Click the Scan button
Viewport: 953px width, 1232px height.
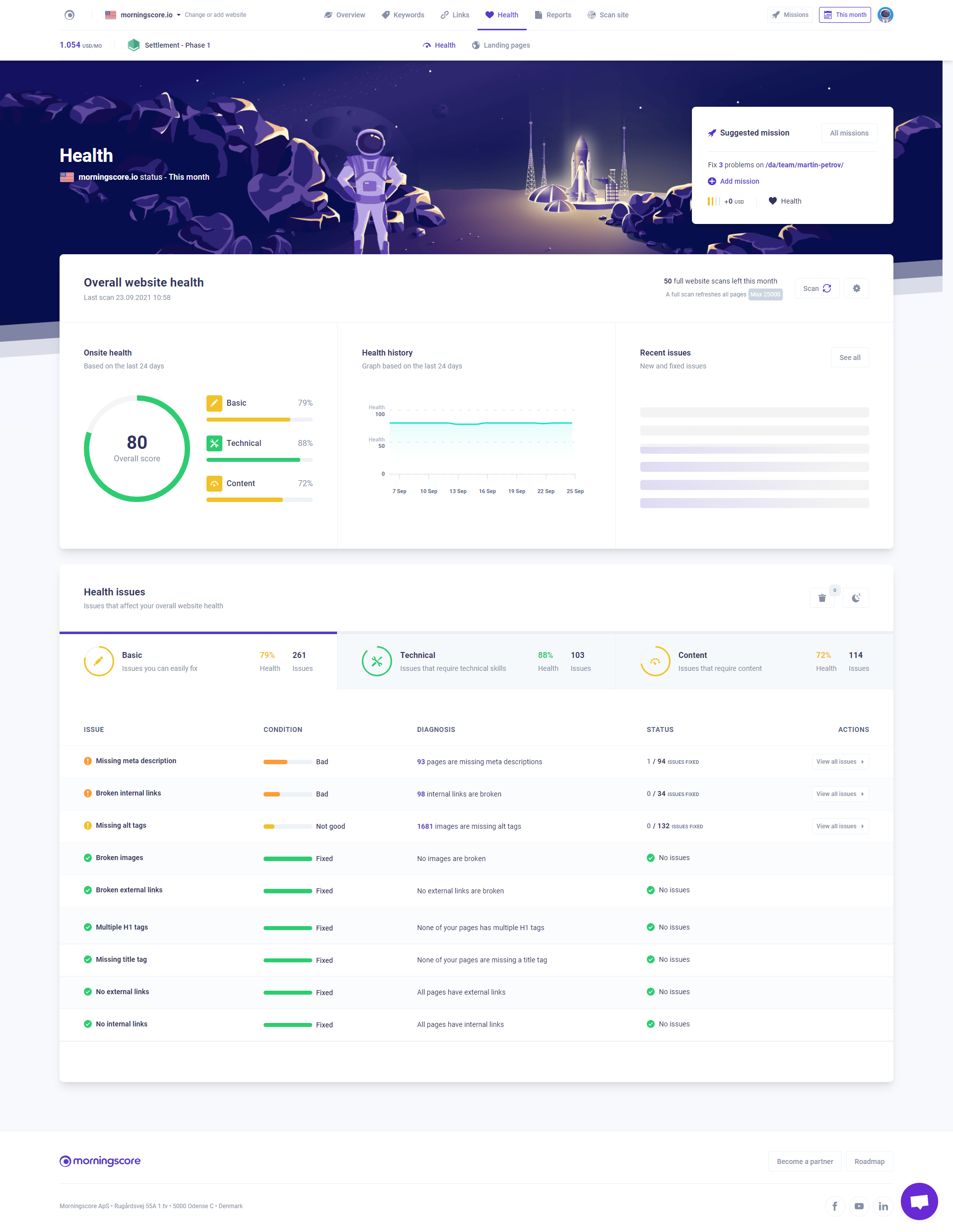point(817,288)
